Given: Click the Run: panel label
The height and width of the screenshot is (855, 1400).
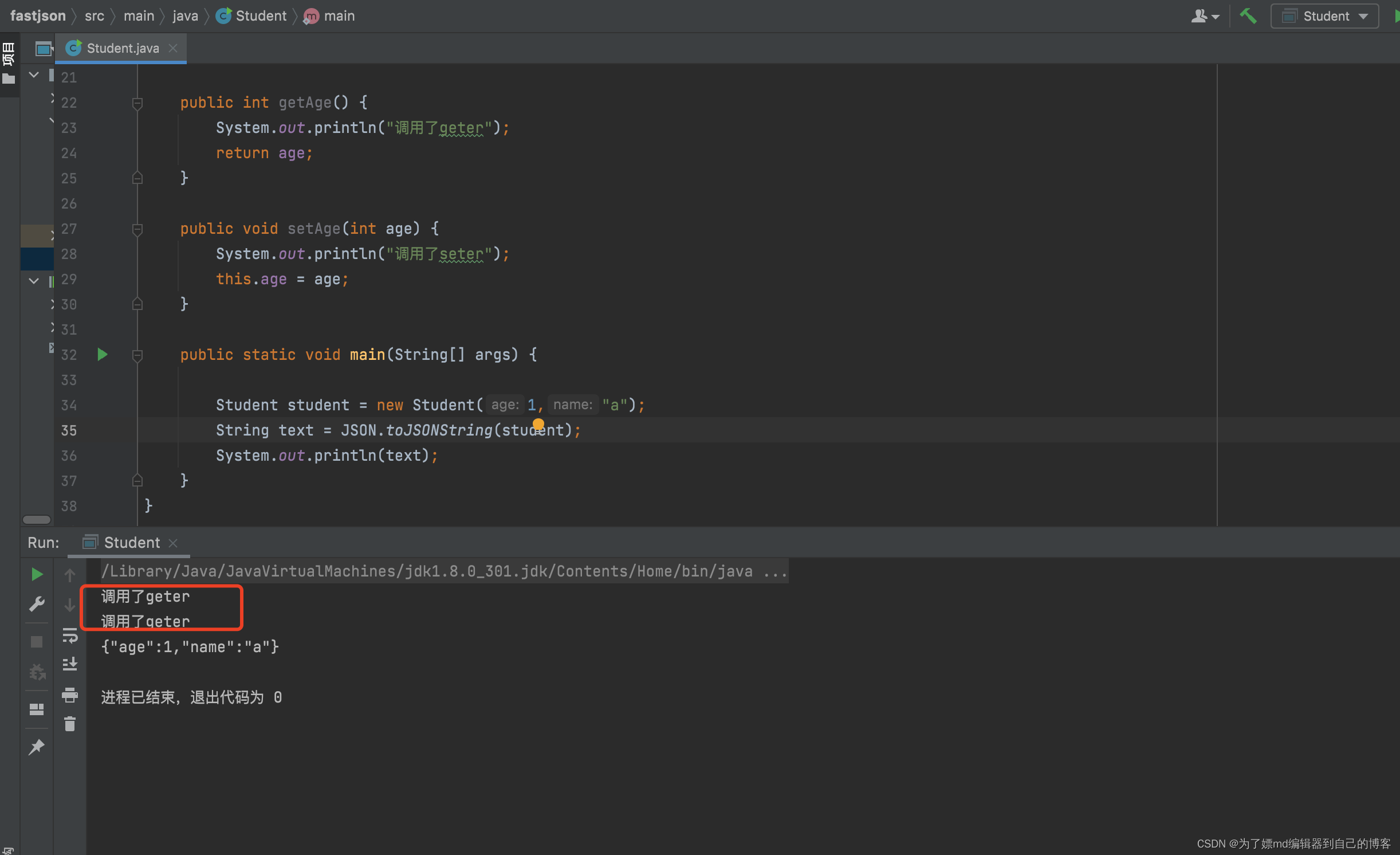Looking at the screenshot, I should point(44,542).
